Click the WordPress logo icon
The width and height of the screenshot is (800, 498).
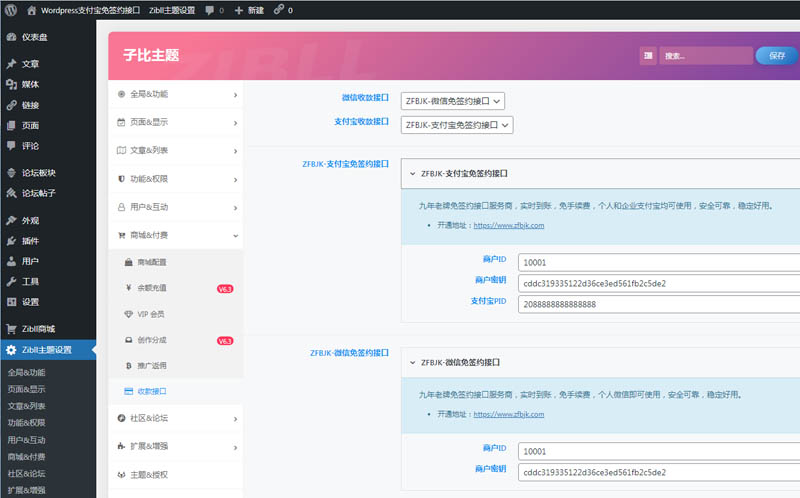[11, 10]
